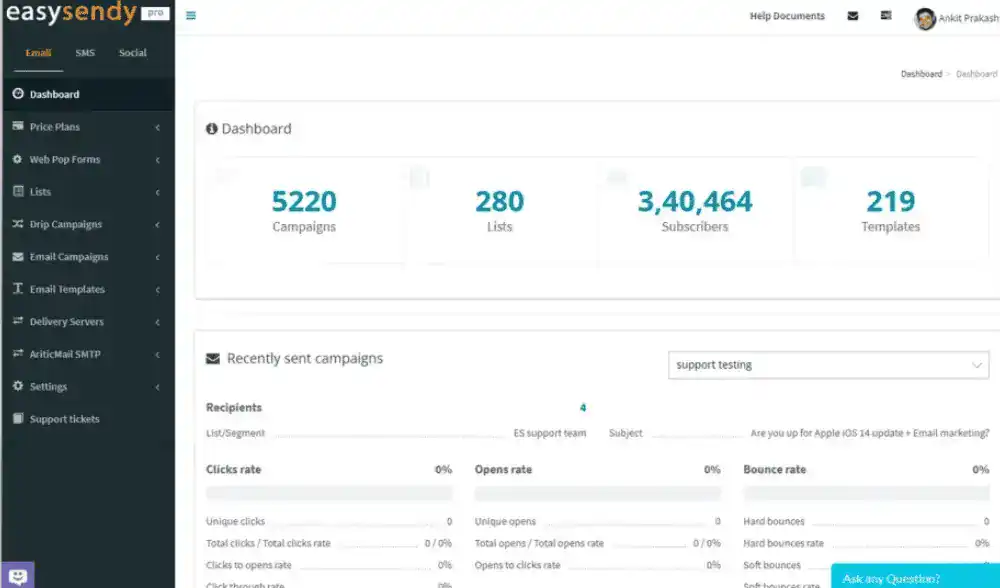Click the Web Pop Forms gear icon

pos(18,160)
